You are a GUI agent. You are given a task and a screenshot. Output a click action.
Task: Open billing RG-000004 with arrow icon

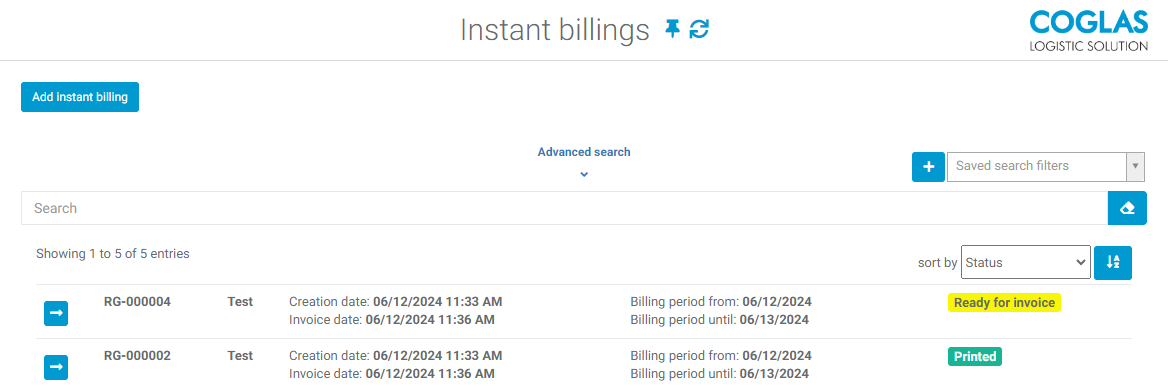[56, 313]
